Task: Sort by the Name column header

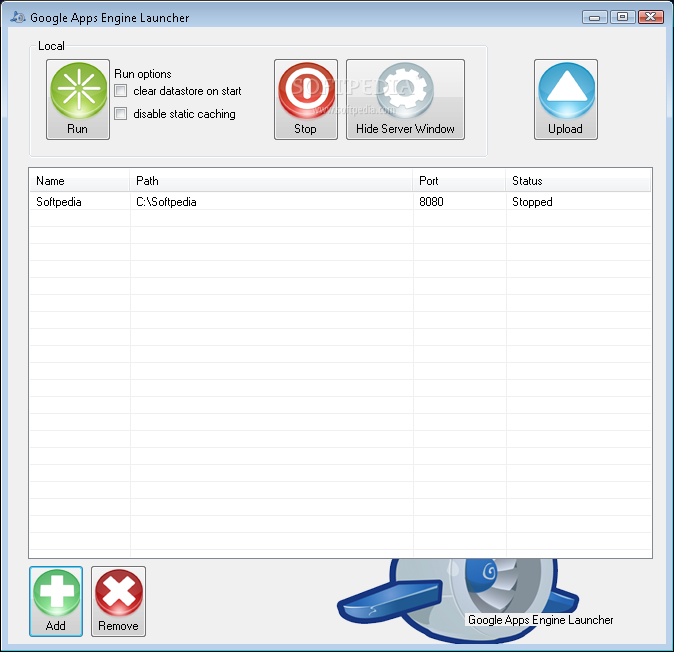Action: pyautogui.click(x=80, y=181)
